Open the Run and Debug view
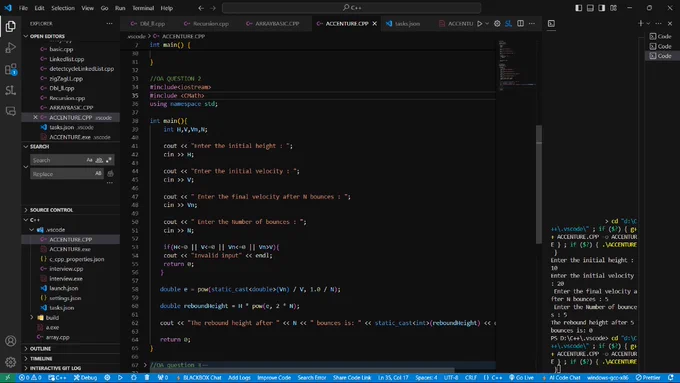The image size is (680, 383). click(x=10, y=48)
